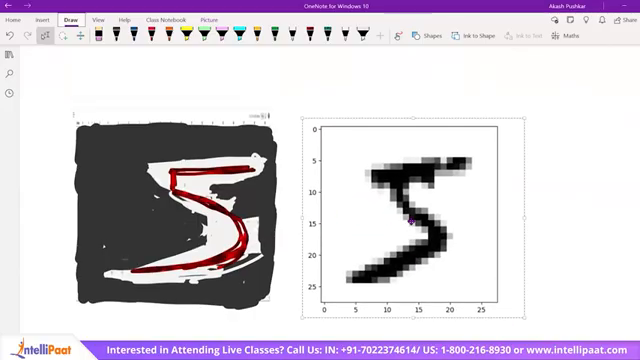Select the yellow highlighter
Screen dimensions: 640x360
[187, 34]
